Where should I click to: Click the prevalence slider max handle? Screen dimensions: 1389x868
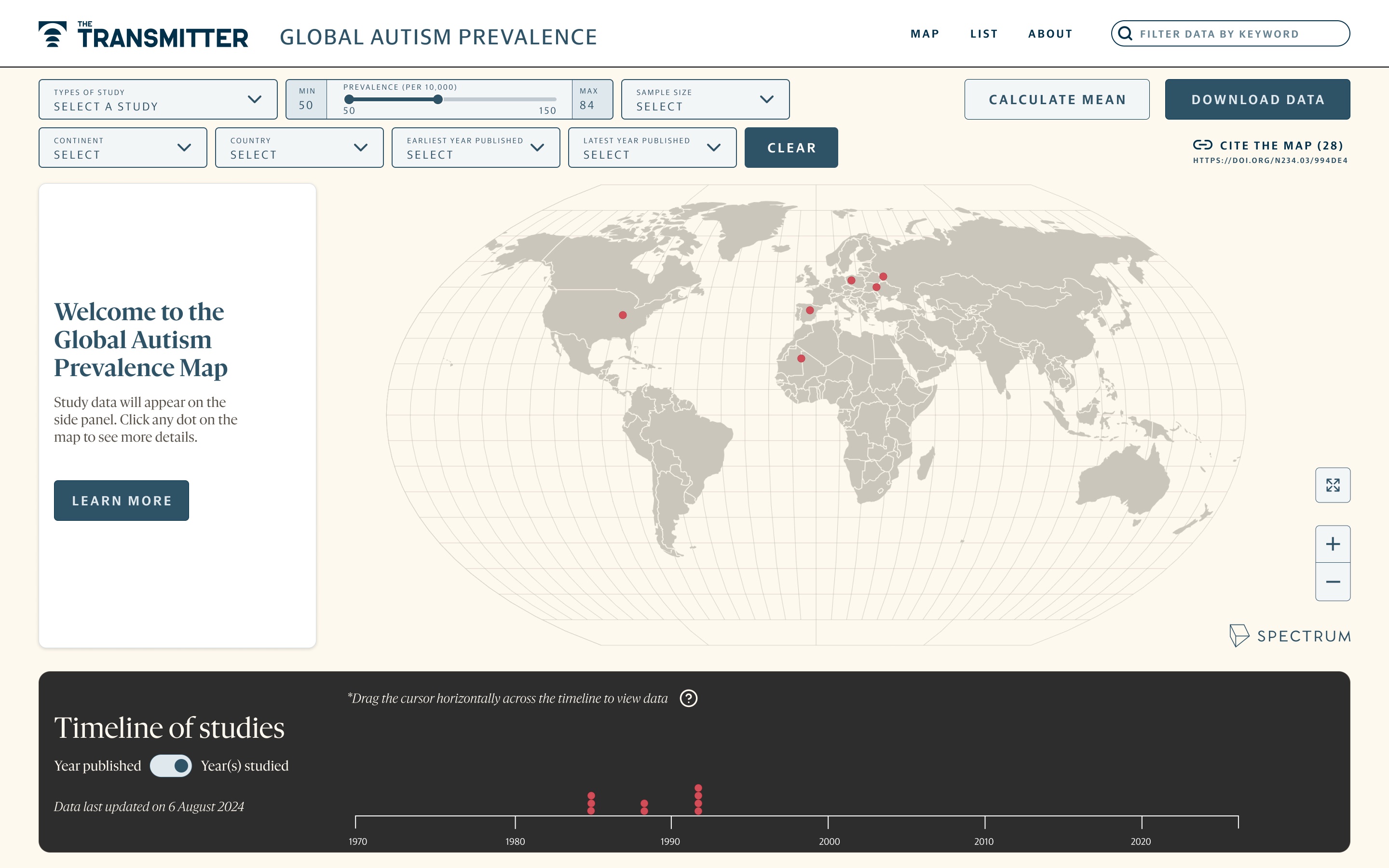coord(438,99)
